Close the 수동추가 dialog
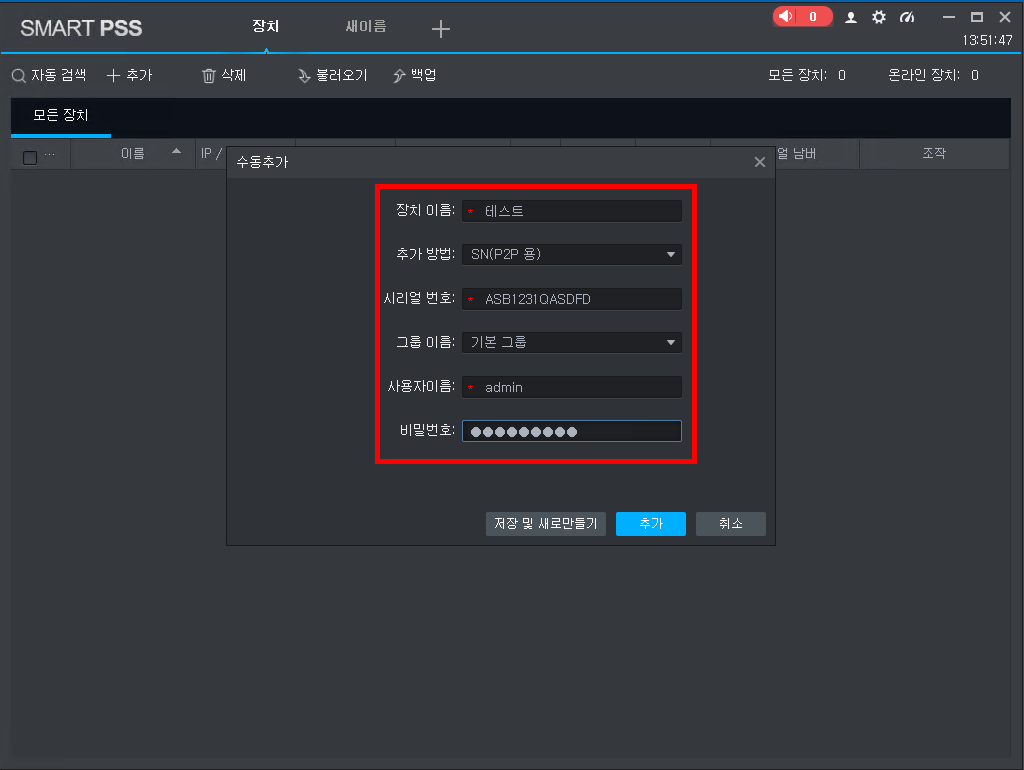The image size is (1024, 770). tap(759, 162)
